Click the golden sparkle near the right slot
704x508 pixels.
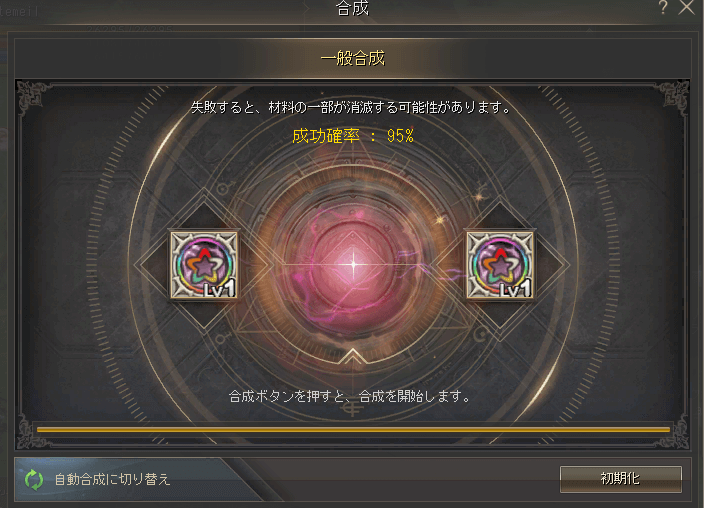click(x=440, y=220)
